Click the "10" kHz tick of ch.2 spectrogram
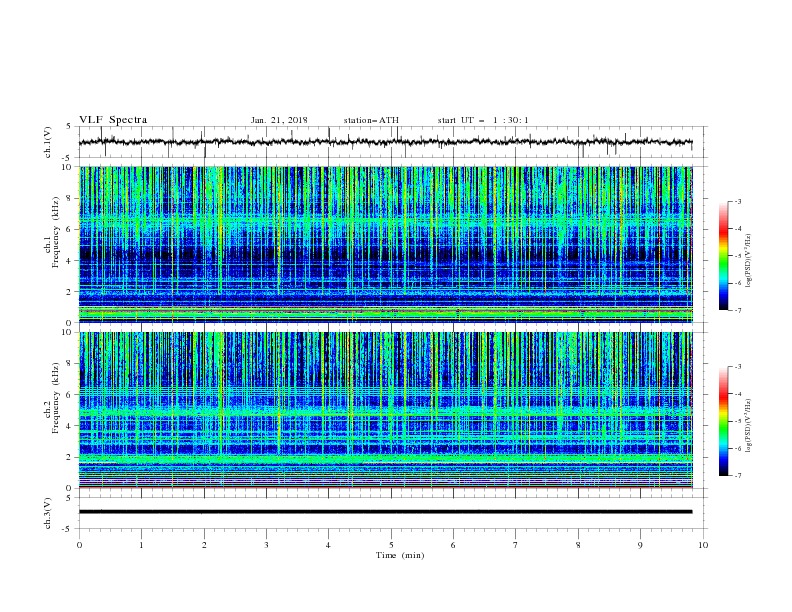 [x=69, y=332]
